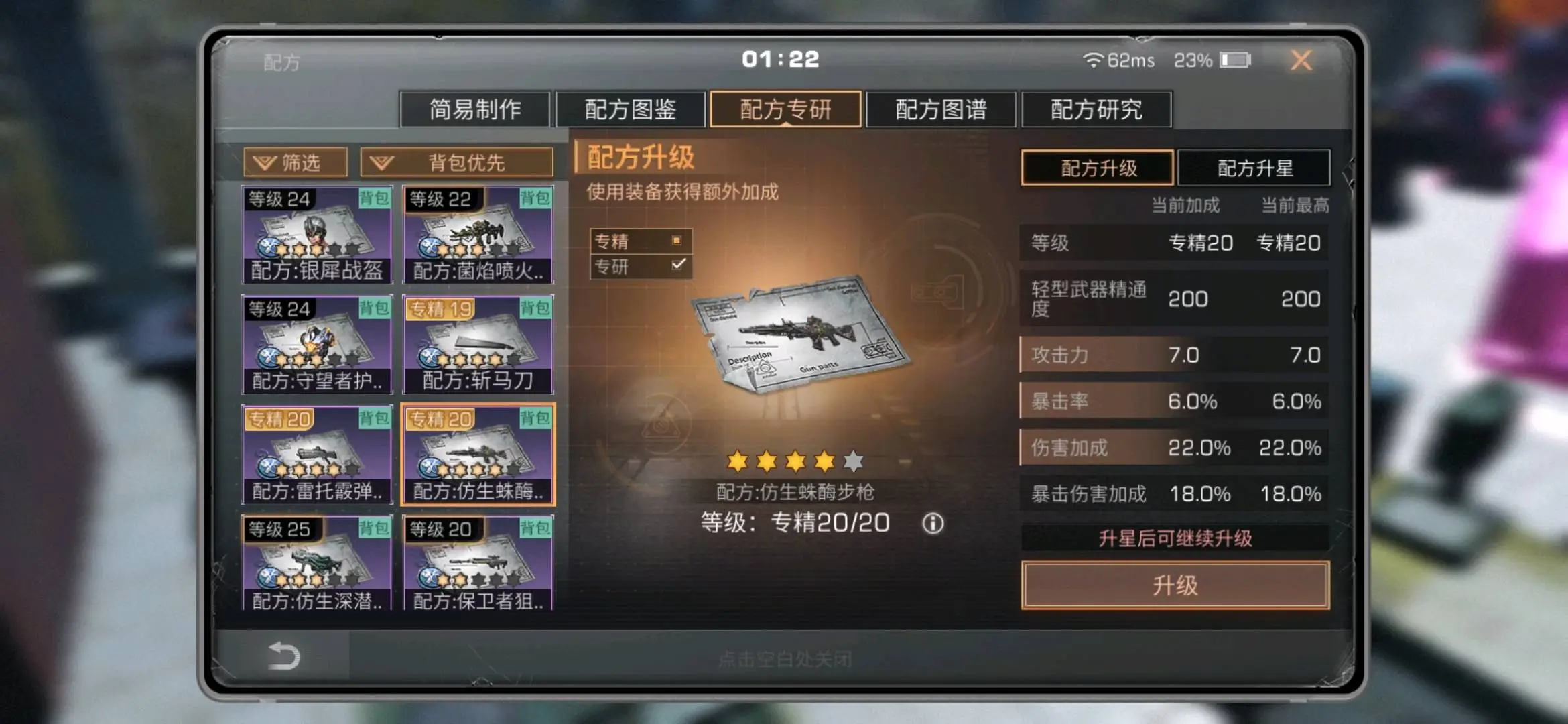Switch to the 简易制作 tab
Screen dimensions: 1568x724
tap(475, 109)
